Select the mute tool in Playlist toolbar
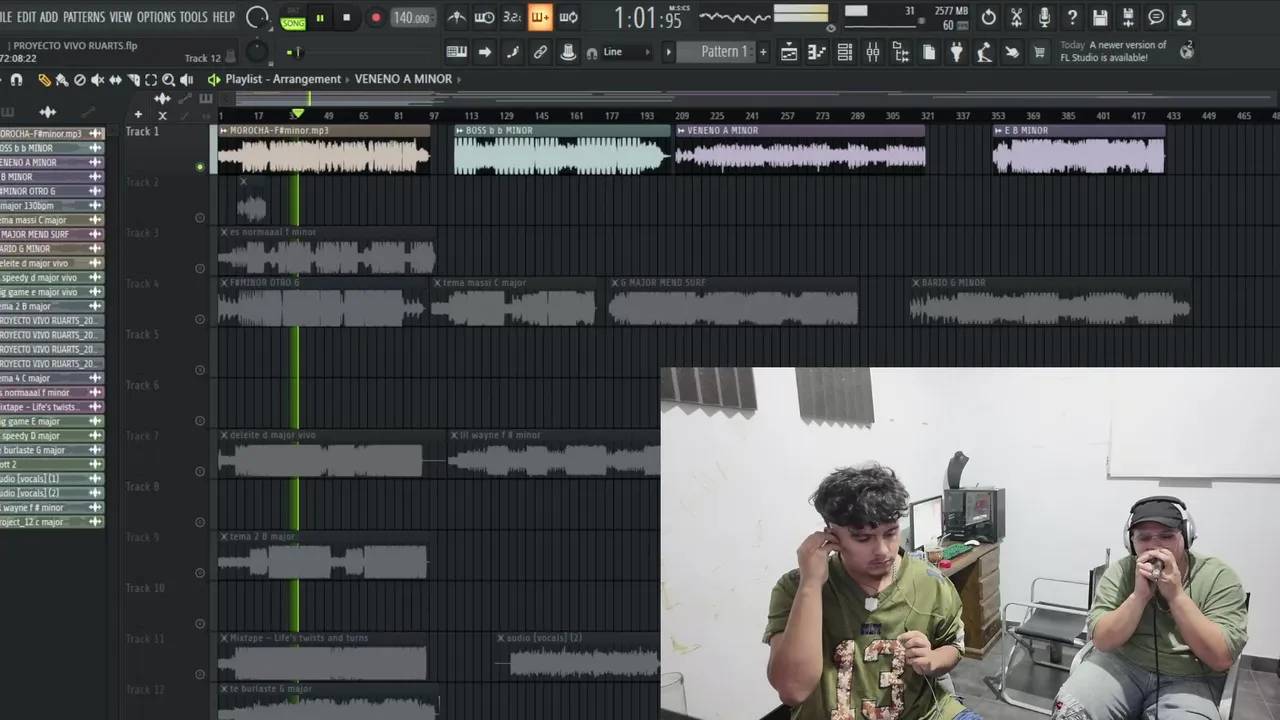 tap(97, 80)
